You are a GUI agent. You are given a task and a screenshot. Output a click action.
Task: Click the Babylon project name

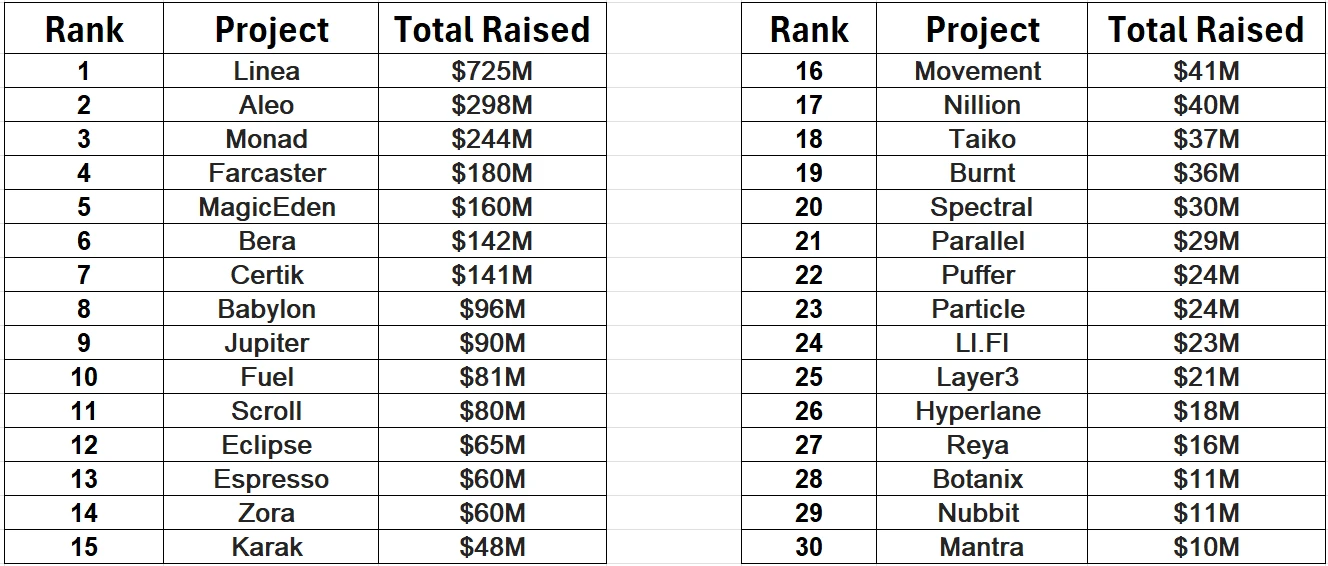pos(267,310)
